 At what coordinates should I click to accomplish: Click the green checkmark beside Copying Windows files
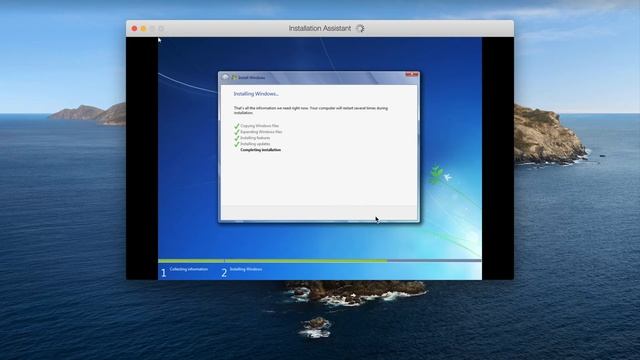click(237, 126)
